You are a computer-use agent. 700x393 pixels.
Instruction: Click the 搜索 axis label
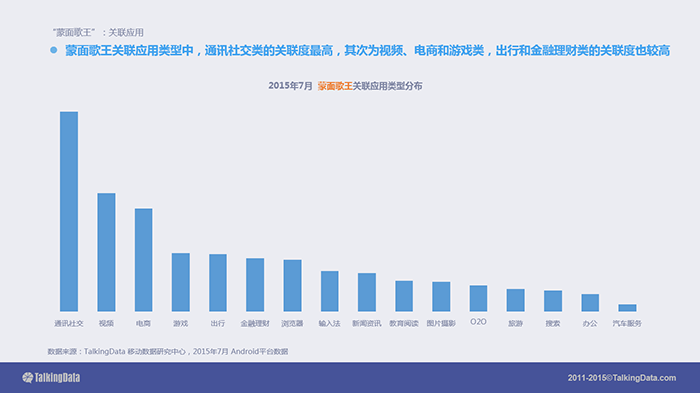click(x=553, y=323)
